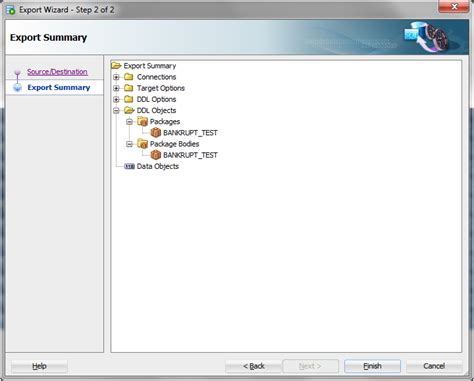Collapse the Package Bodies node
Image resolution: width=474 pixels, height=381 pixels.
pos(129,144)
